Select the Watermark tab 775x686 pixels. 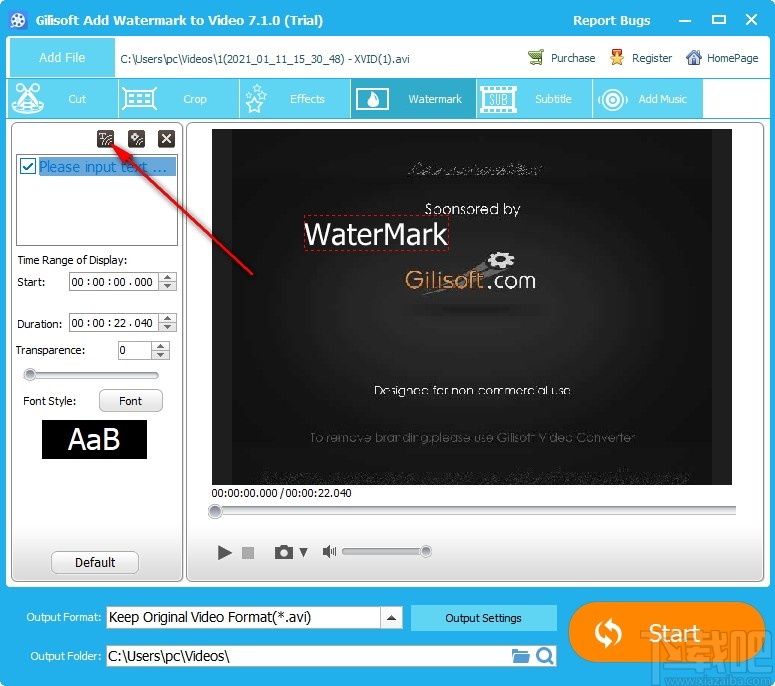(413, 98)
